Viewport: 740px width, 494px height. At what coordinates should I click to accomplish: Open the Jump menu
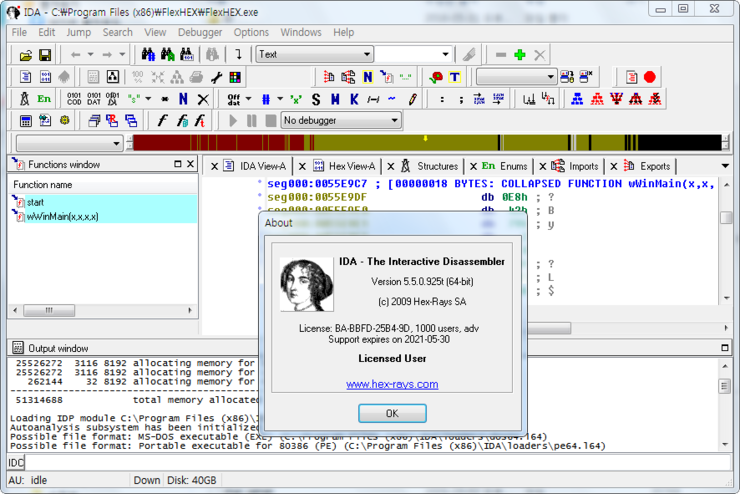point(78,32)
